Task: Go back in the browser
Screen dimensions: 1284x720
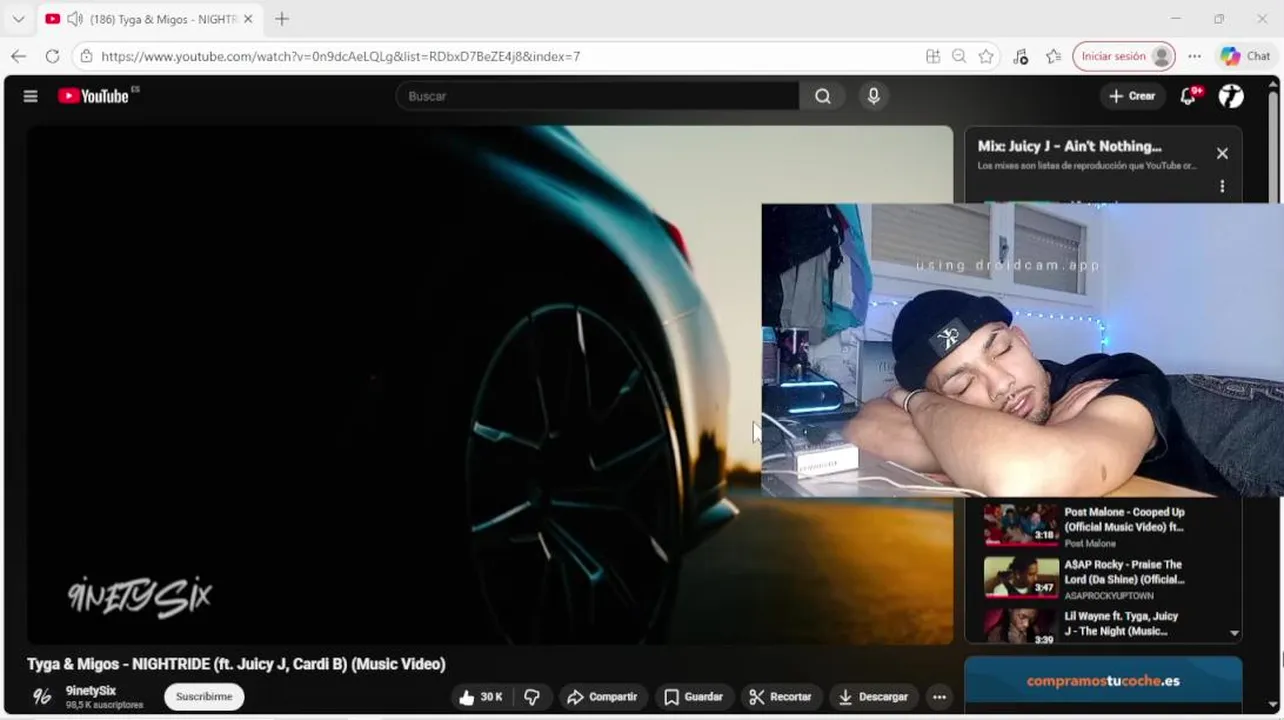Action: [18, 56]
